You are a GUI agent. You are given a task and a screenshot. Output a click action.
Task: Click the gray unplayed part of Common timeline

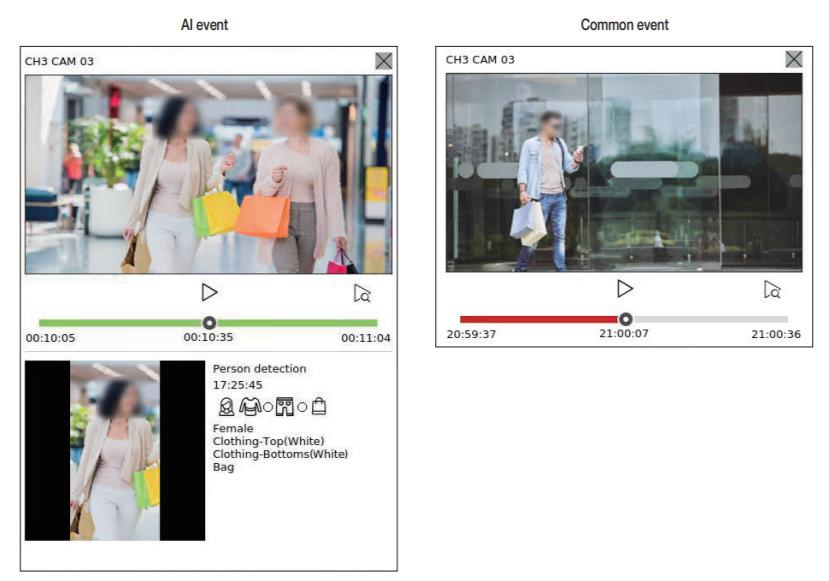pyautogui.click(x=710, y=319)
